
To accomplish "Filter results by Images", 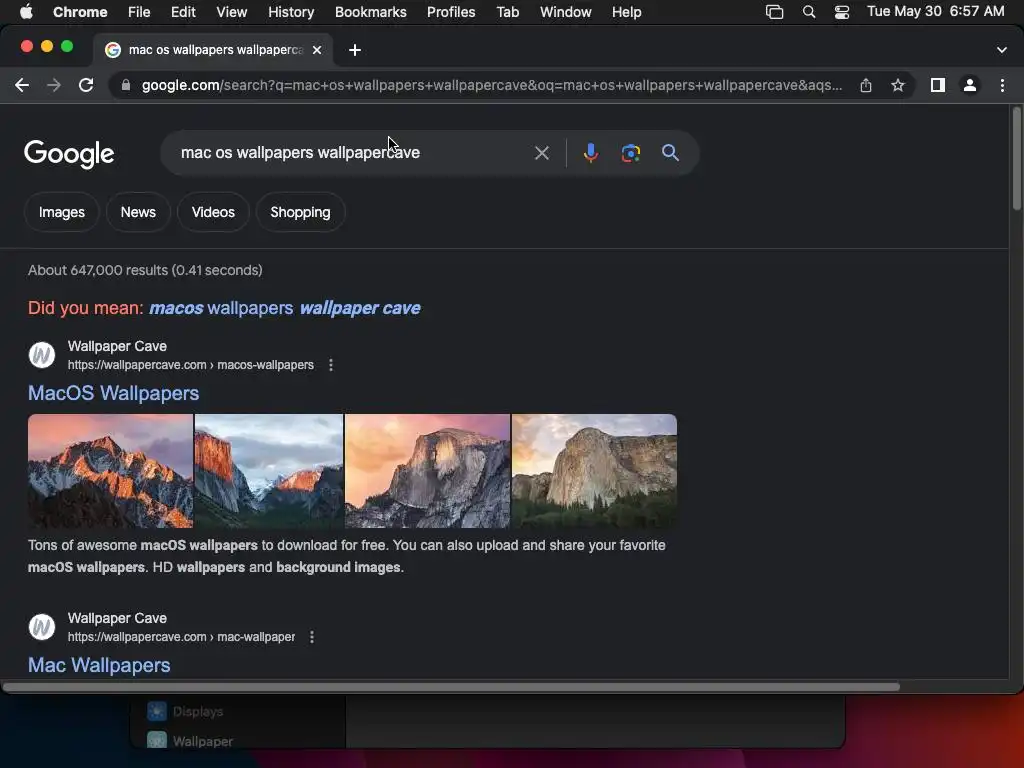I will [x=61, y=212].
